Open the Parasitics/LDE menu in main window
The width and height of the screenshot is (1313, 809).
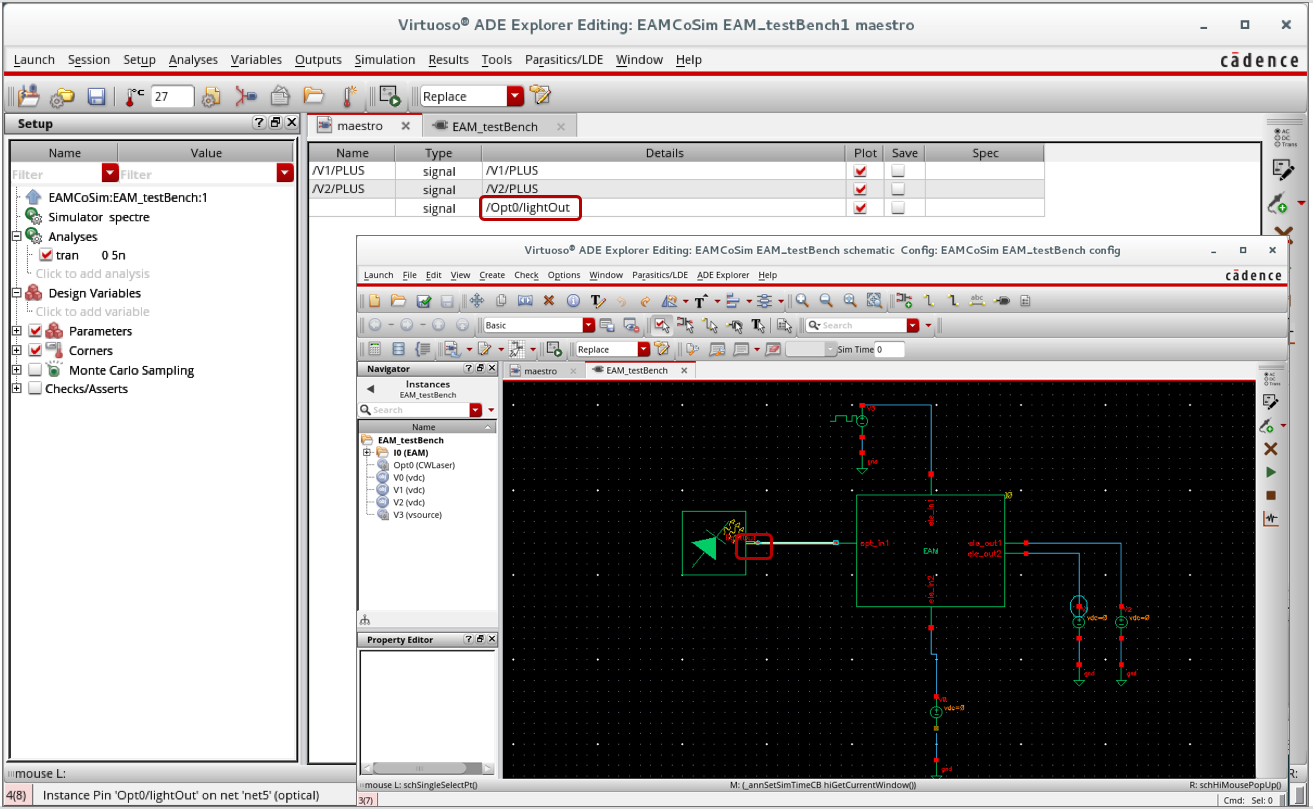pos(564,60)
